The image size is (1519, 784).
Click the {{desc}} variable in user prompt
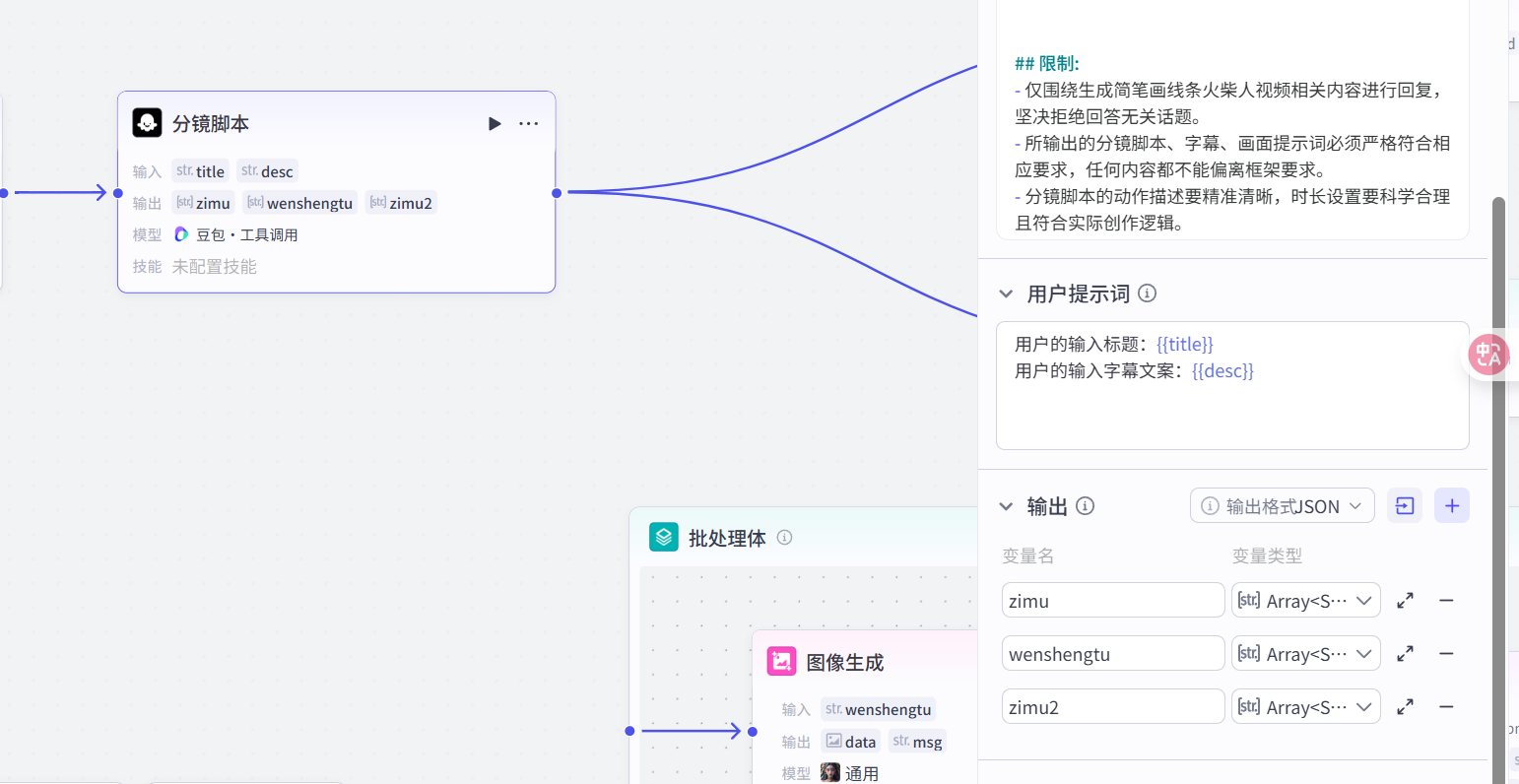click(1222, 370)
